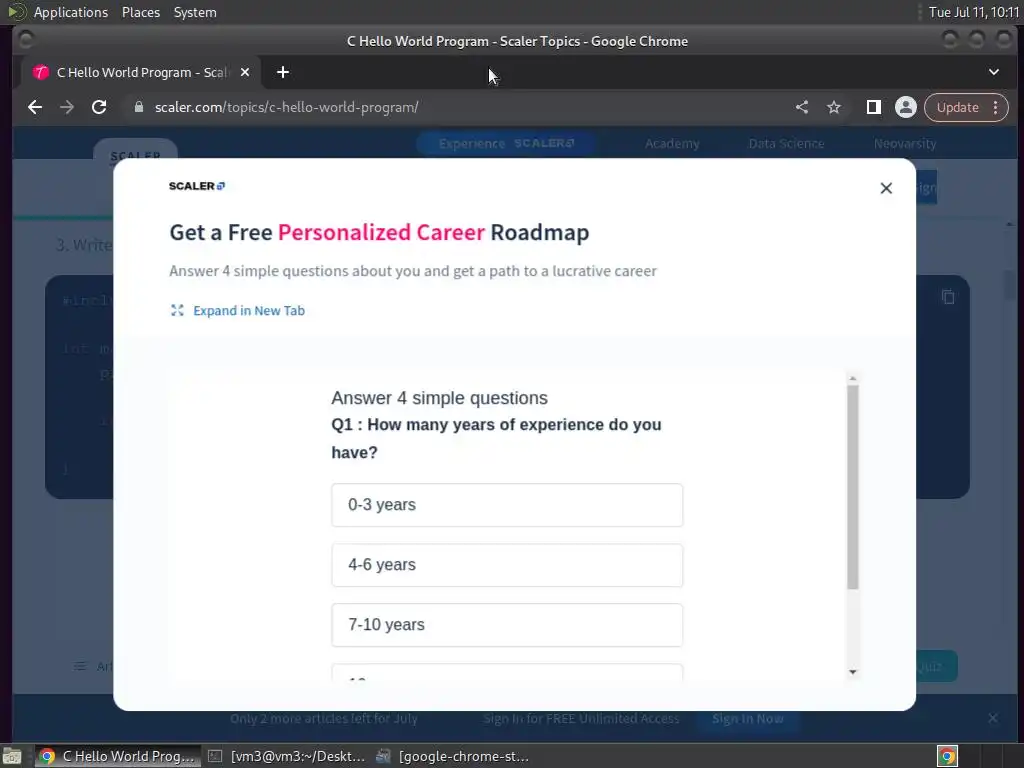The height and width of the screenshot is (768, 1024).
Task: Expand the tab search dropdown arrow
Action: click(993, 72)
